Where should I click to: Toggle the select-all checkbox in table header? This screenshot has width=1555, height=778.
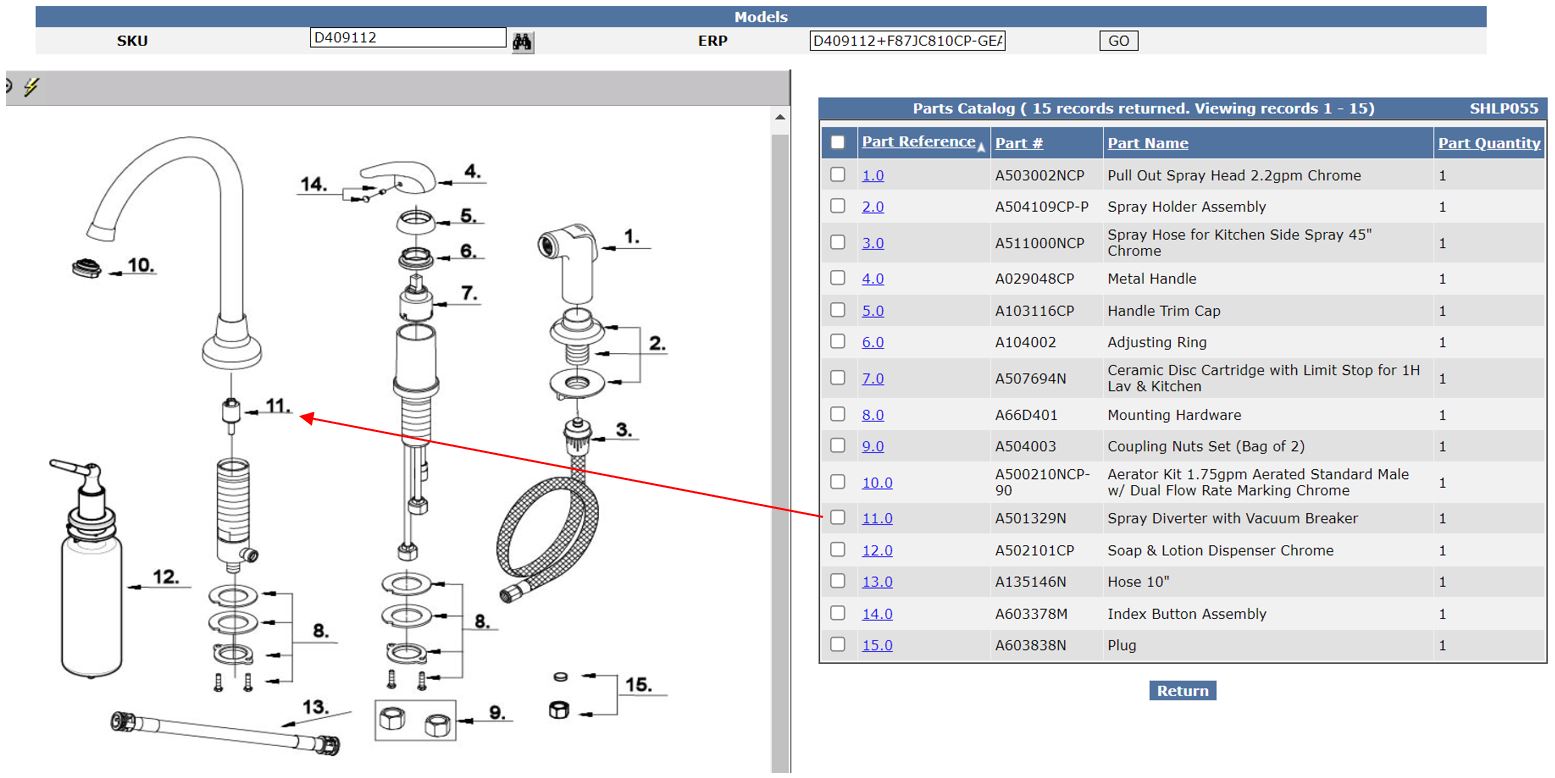838,142
